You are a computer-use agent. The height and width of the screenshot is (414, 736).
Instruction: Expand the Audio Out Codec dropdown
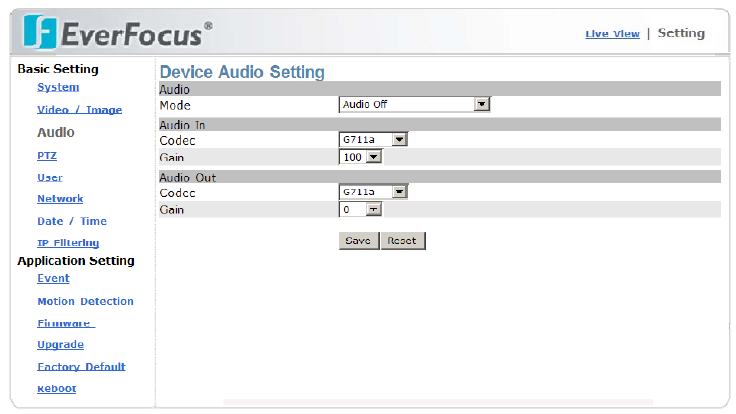400,192
